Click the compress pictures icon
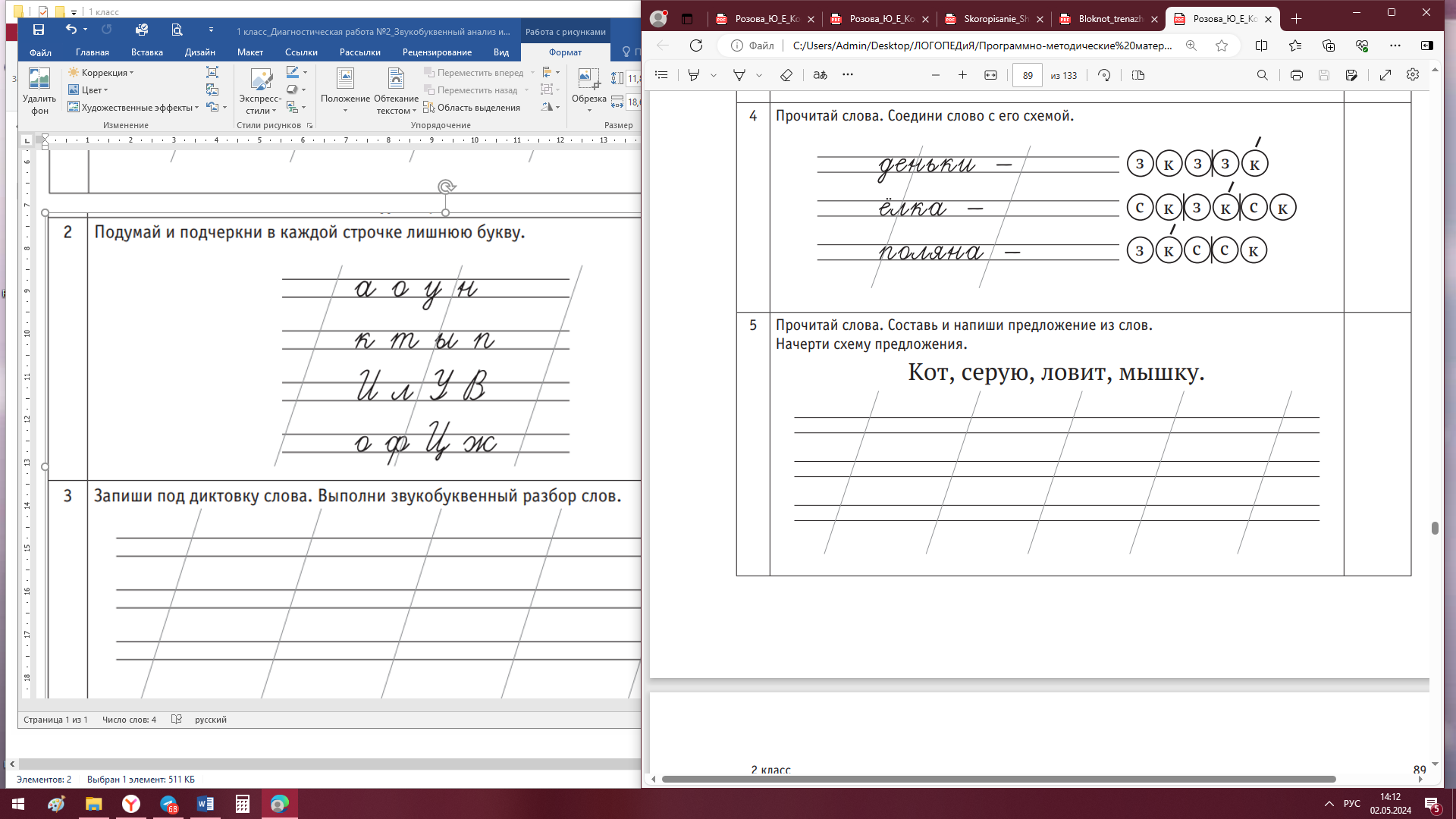The height and width of the screenshot is (819, 1456). (212, 72)
